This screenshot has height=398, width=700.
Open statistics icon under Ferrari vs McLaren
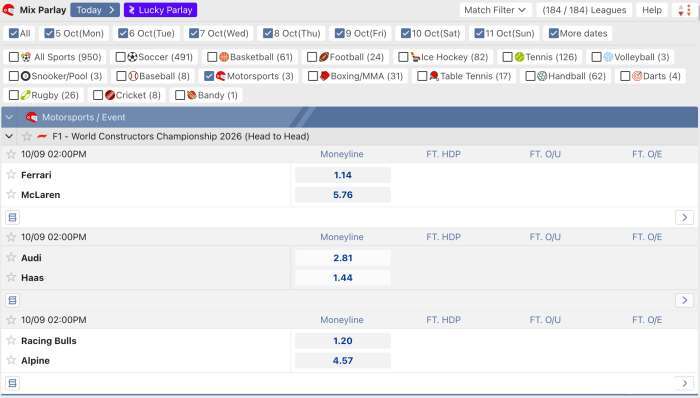point(12,217)
